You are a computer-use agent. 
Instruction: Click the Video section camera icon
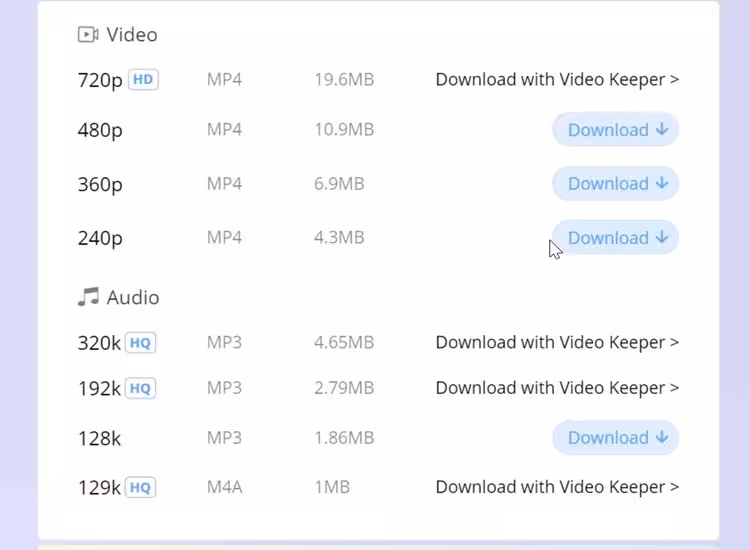coord(88,35)
